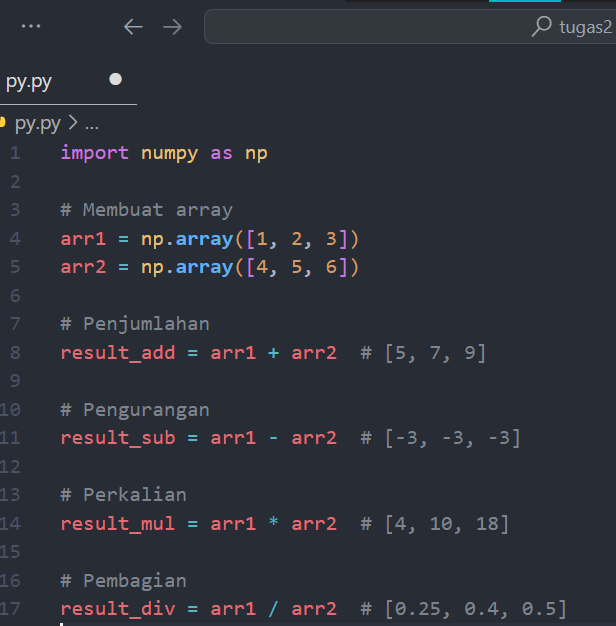Click the '# [0.25, 0.4, 0.5]' comment
The width and height of the screenshot is (616, 626).
pos(464,609)
